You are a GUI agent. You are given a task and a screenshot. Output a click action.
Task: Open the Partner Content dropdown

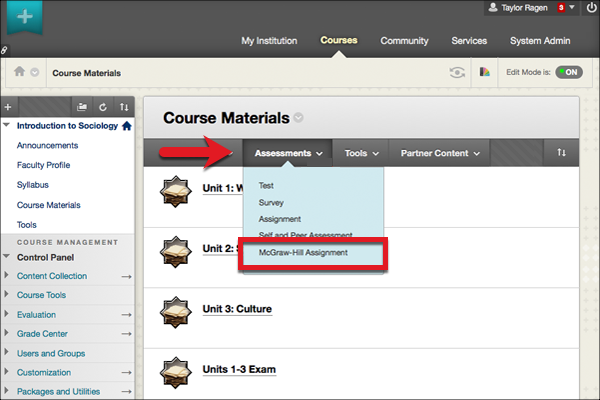pos(441,154)
